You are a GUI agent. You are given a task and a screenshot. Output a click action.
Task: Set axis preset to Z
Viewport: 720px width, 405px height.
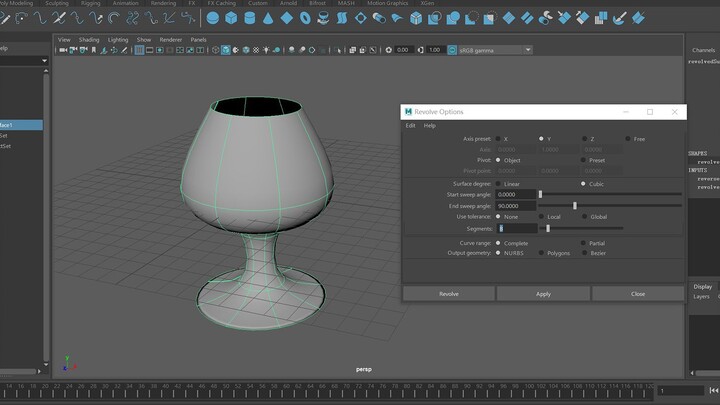pyautogui.click(x=585, y=139)
